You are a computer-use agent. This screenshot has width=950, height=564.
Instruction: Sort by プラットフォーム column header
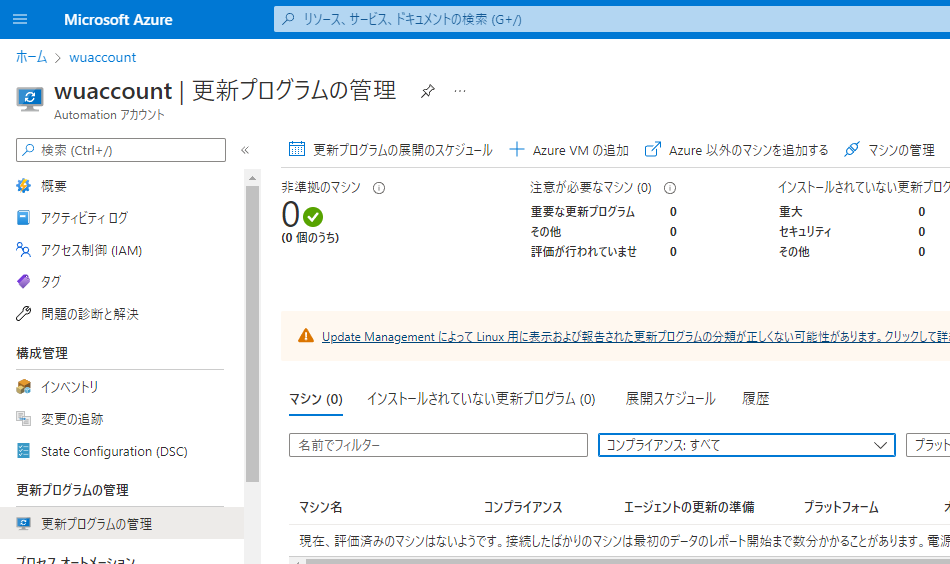841,508
